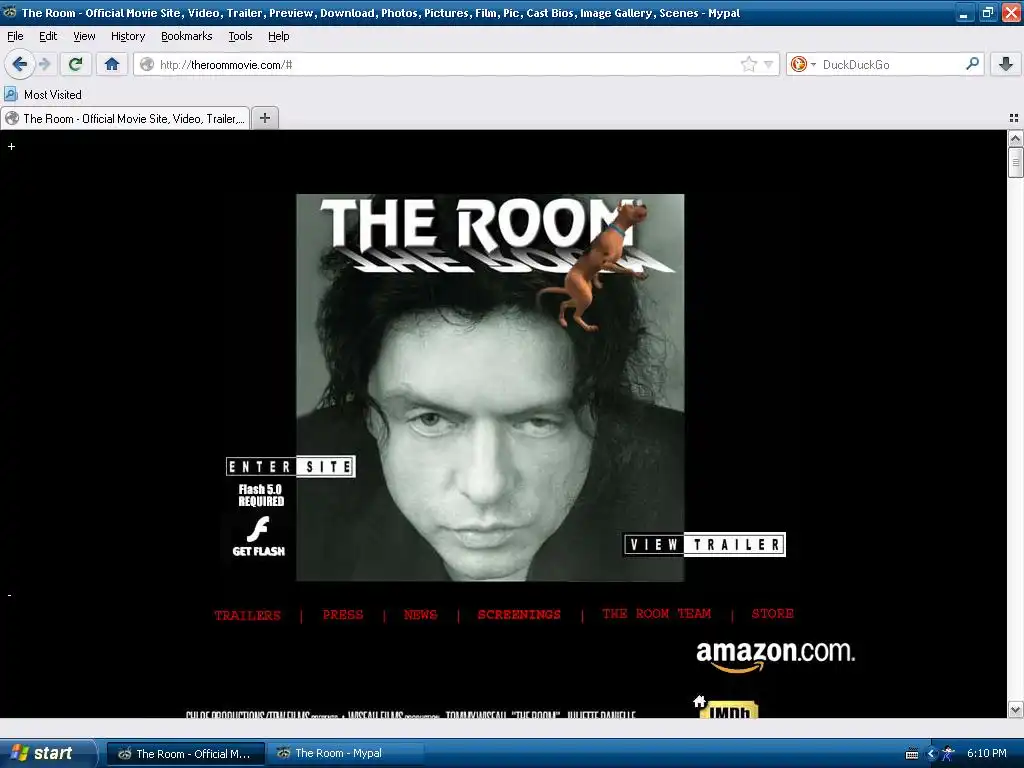This screenshot has width=1024, height=768.
Task: Click the VIEW TRAILER button
Action: 705,545
